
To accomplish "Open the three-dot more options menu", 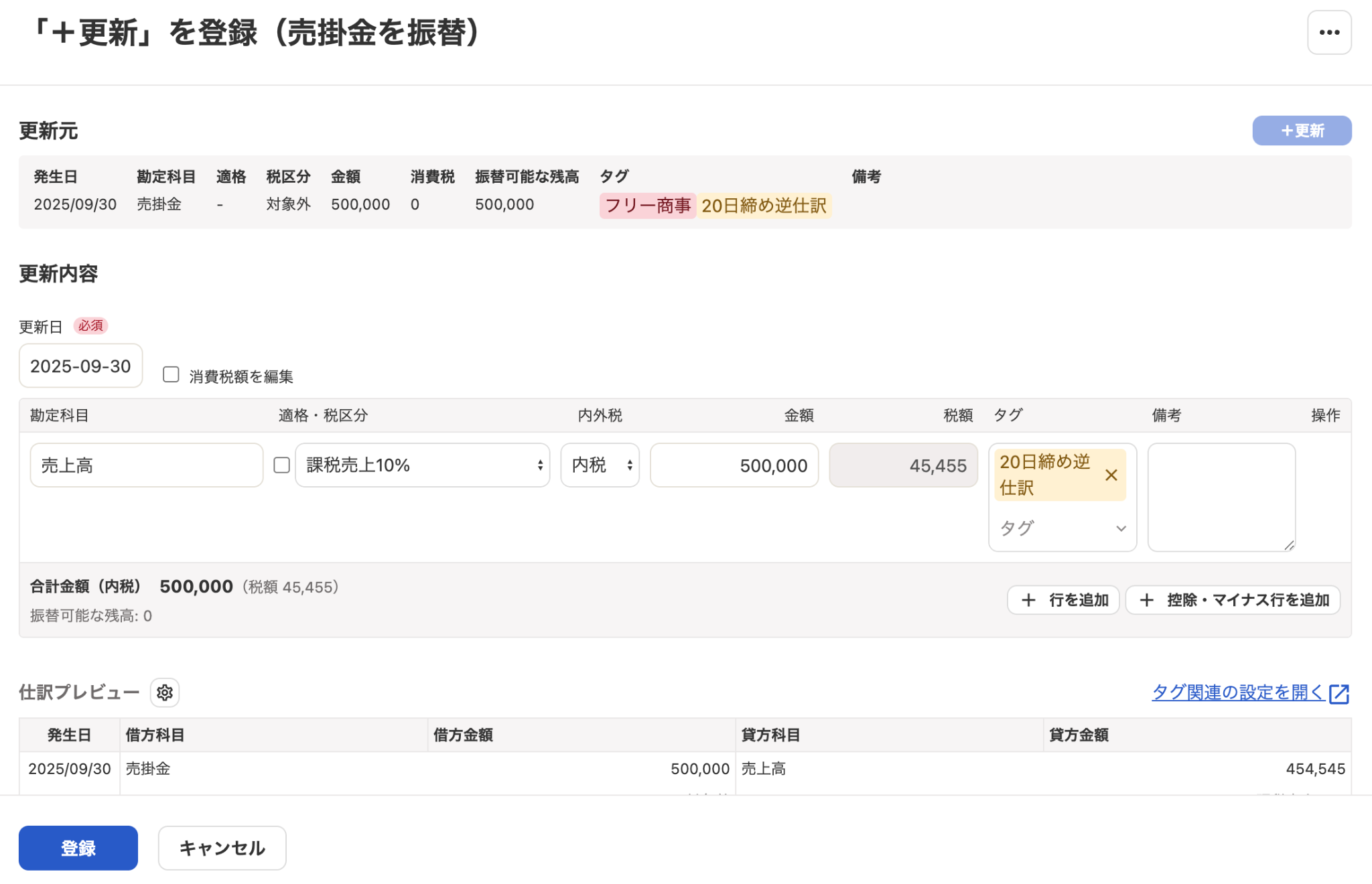I will pos(1329,32).
